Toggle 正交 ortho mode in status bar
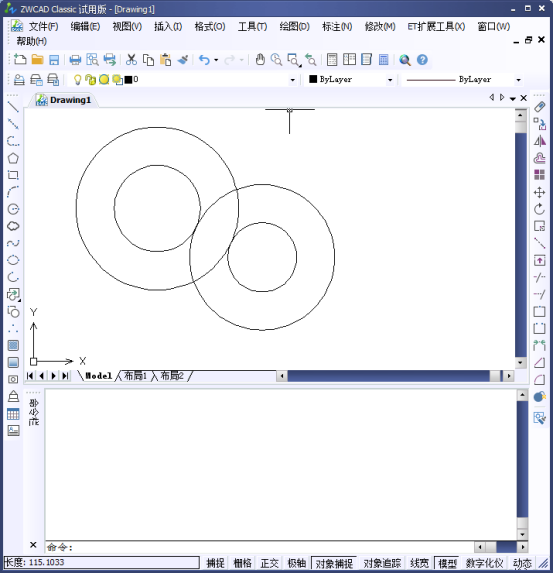 (269, 563)
